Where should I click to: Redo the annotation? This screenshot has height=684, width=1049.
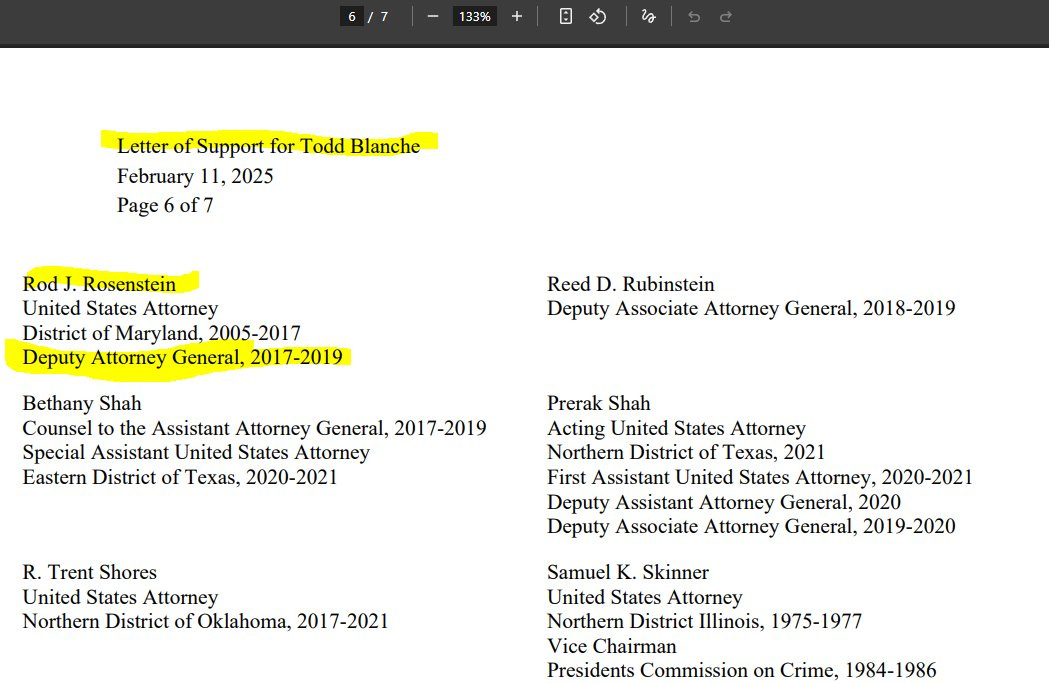coord(726,17)
